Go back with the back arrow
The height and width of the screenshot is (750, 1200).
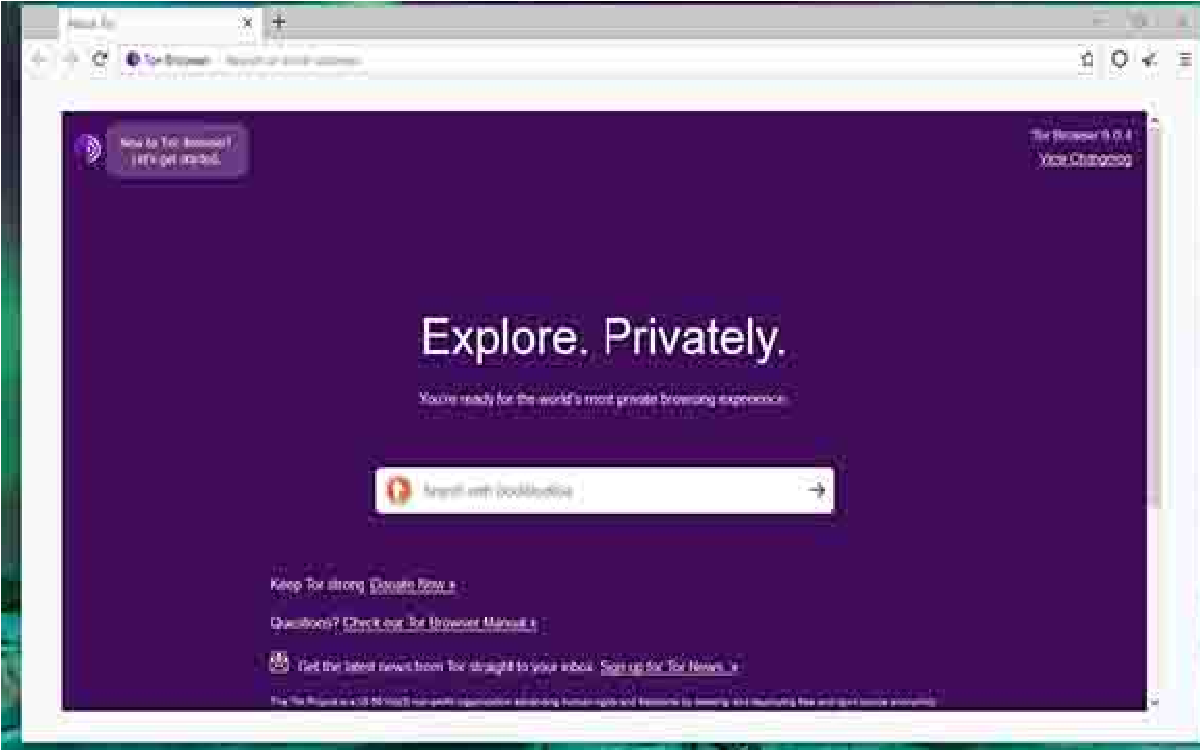click(38, 60)
